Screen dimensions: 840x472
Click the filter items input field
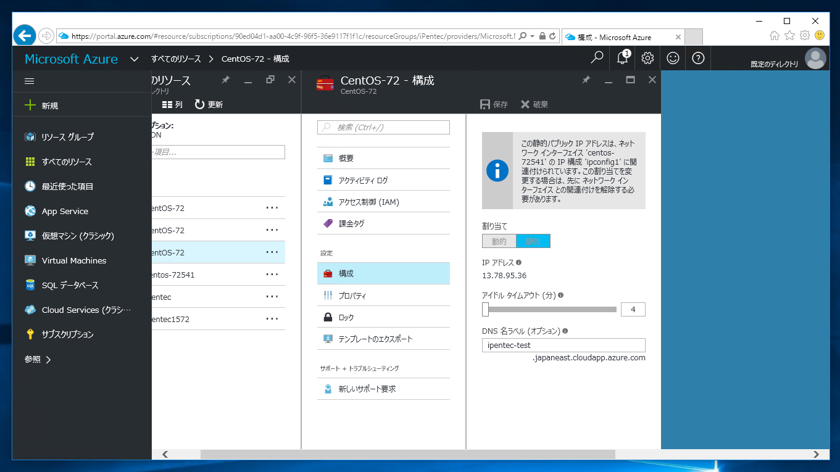218,152
